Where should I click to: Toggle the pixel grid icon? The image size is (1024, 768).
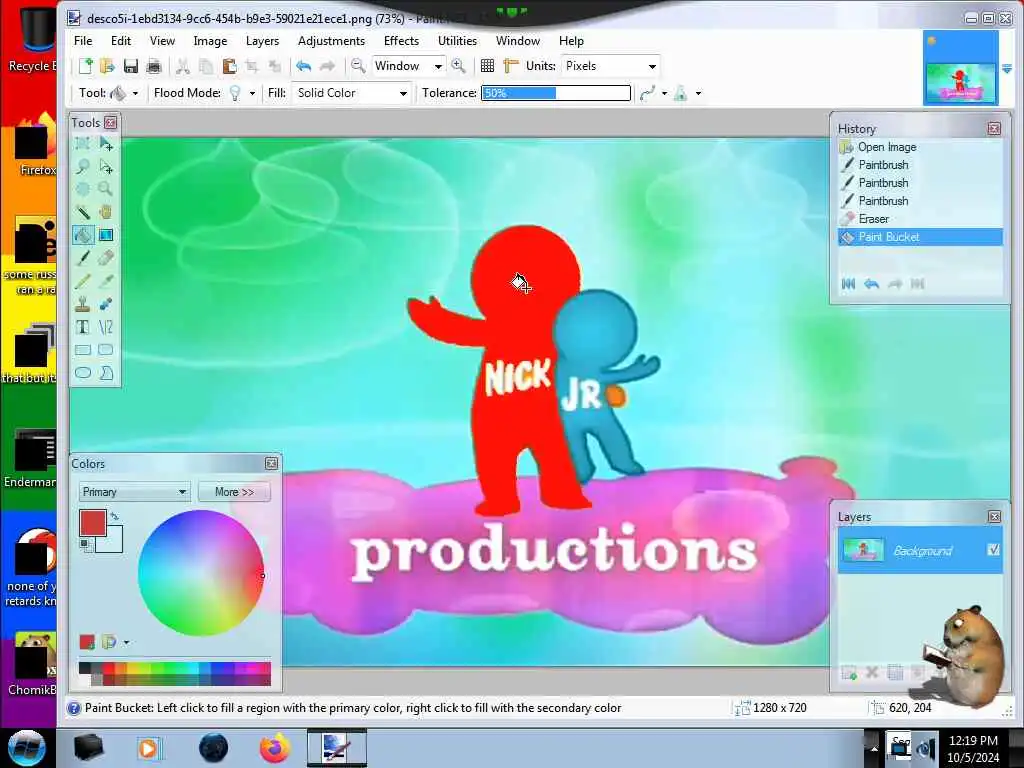pyautogui.click(x=487, y=66)
